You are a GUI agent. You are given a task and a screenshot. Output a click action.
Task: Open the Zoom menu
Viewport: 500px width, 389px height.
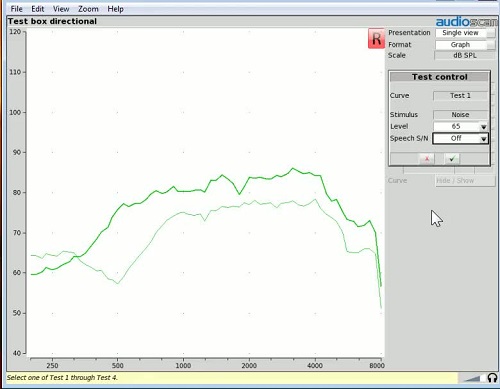[88, 9]
